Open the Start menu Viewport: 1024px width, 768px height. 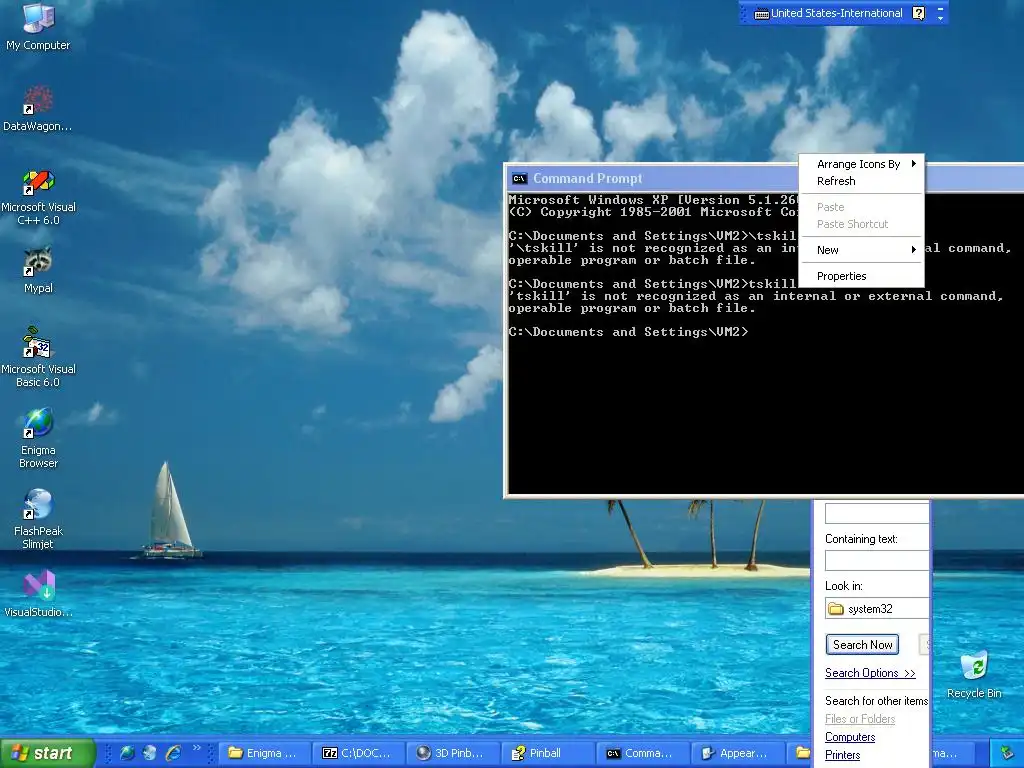(47, 753)
